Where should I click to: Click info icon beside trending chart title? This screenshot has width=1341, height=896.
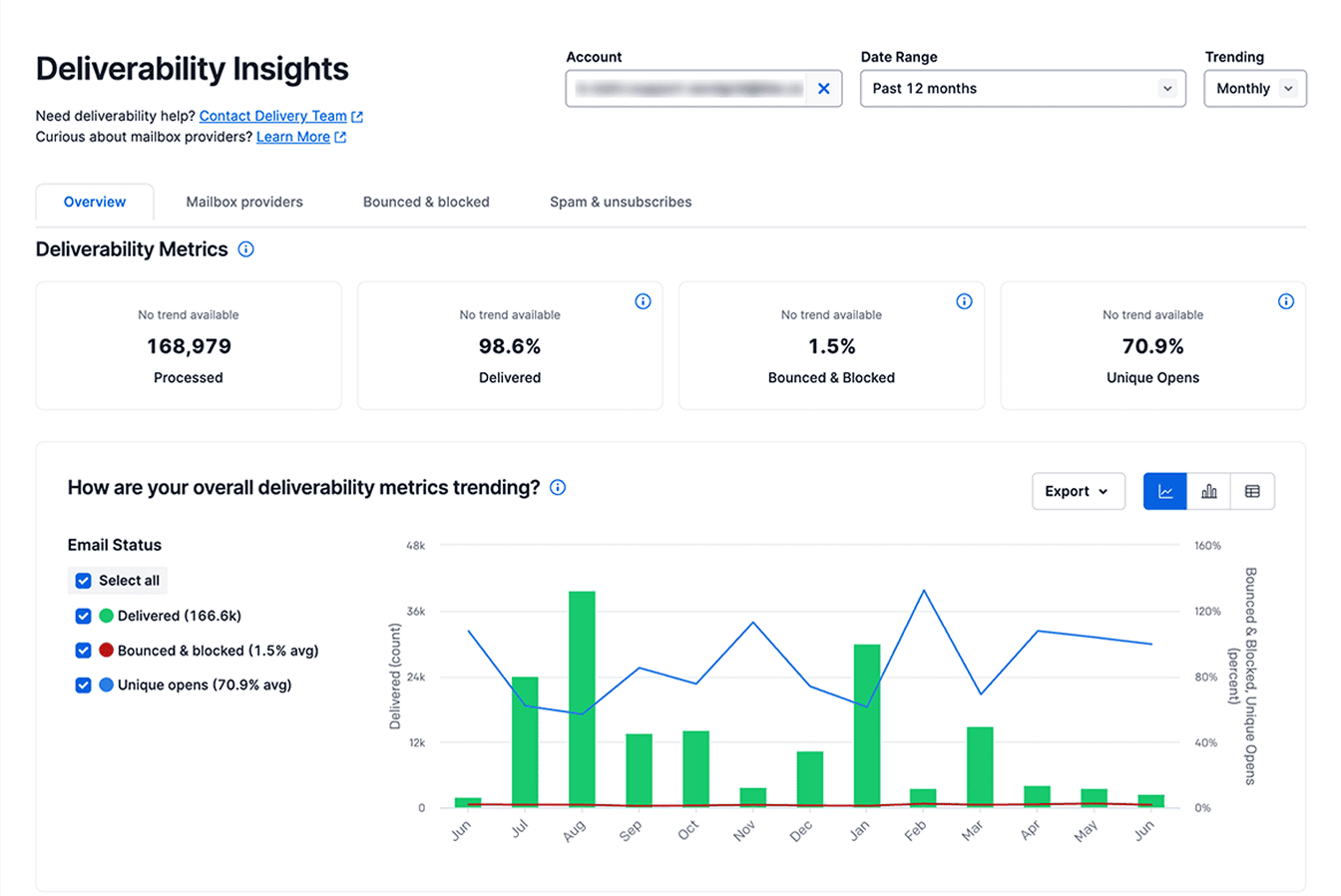point(558,488)
